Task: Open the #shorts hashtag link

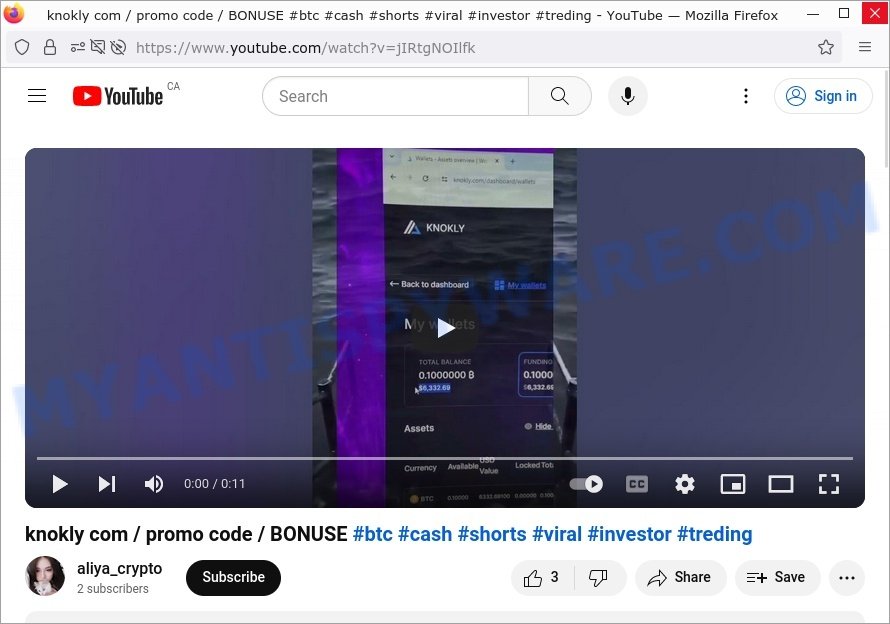Action: tap(492, 534)
